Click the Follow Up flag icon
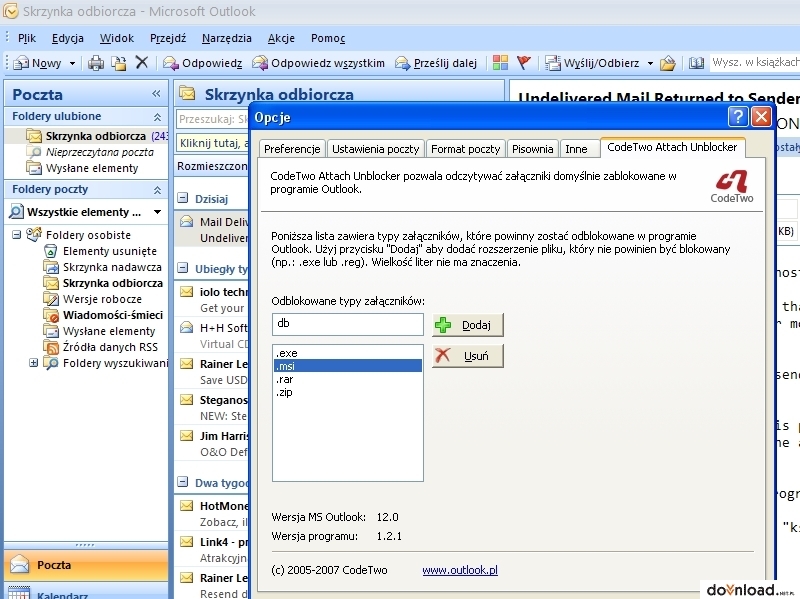This screenshot has width=800, height=599. [x=523, y=63]
